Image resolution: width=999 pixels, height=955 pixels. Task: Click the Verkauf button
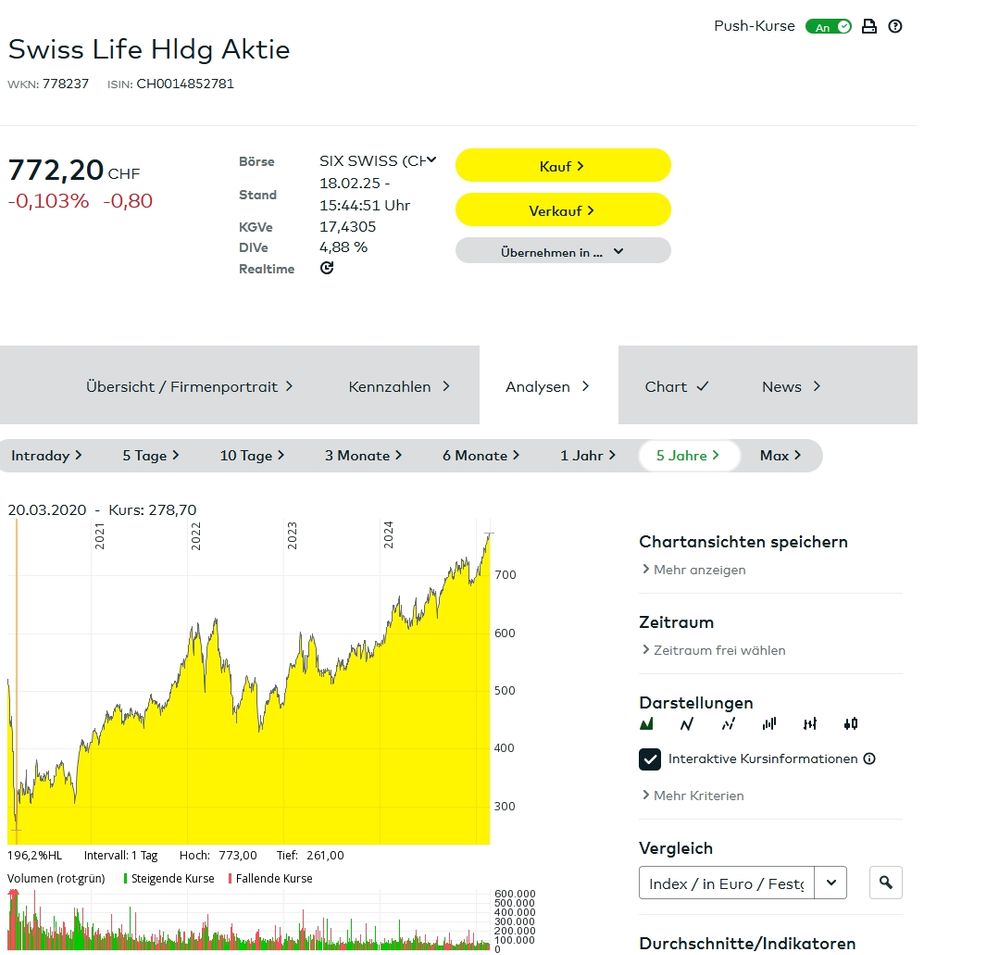(562, 210)
